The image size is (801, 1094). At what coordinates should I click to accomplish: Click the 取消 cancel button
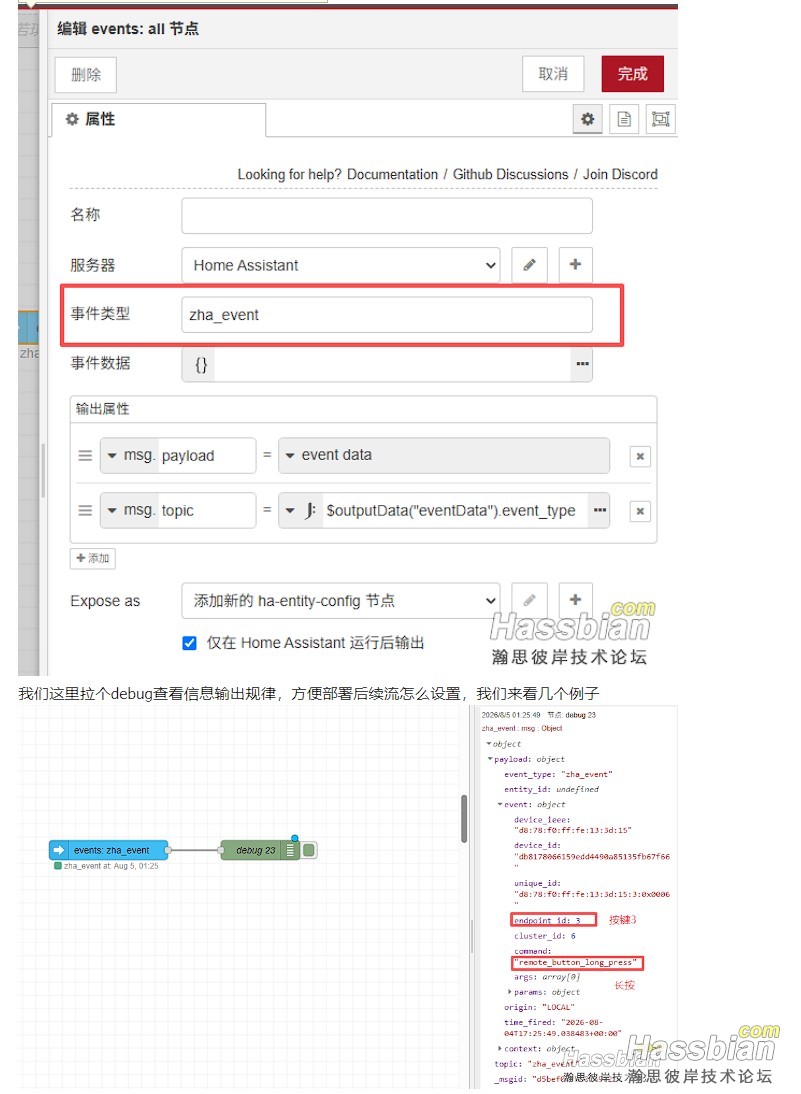(x=553, y=74)
